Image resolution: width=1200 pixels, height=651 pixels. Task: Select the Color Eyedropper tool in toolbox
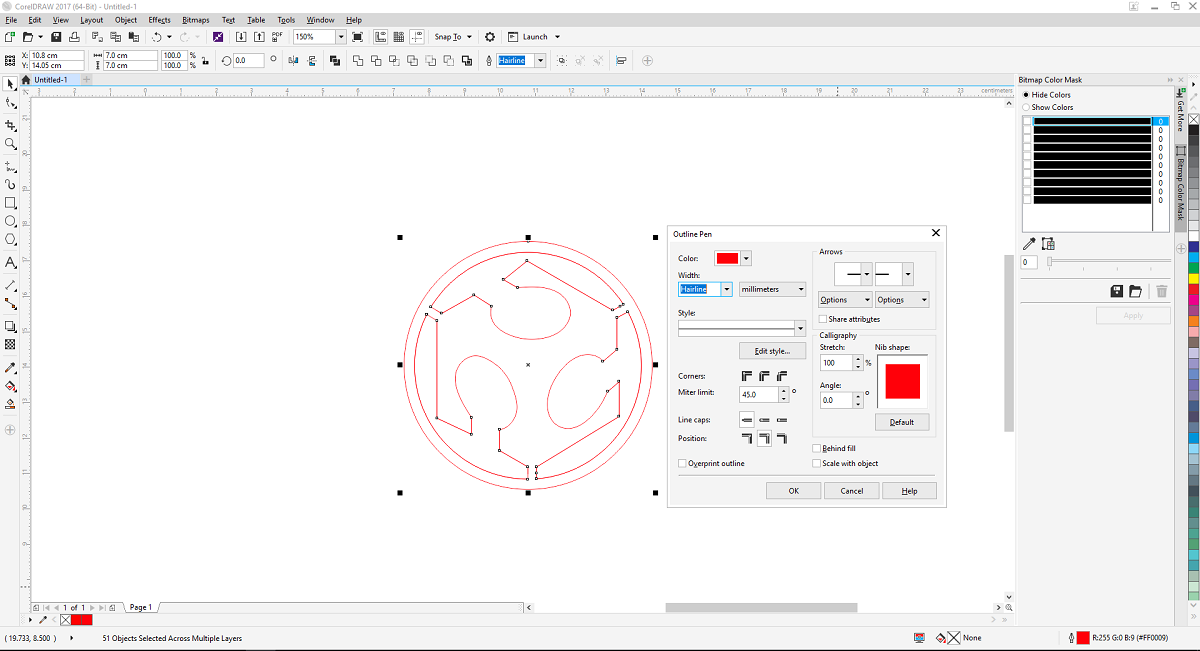coord(10,367)
